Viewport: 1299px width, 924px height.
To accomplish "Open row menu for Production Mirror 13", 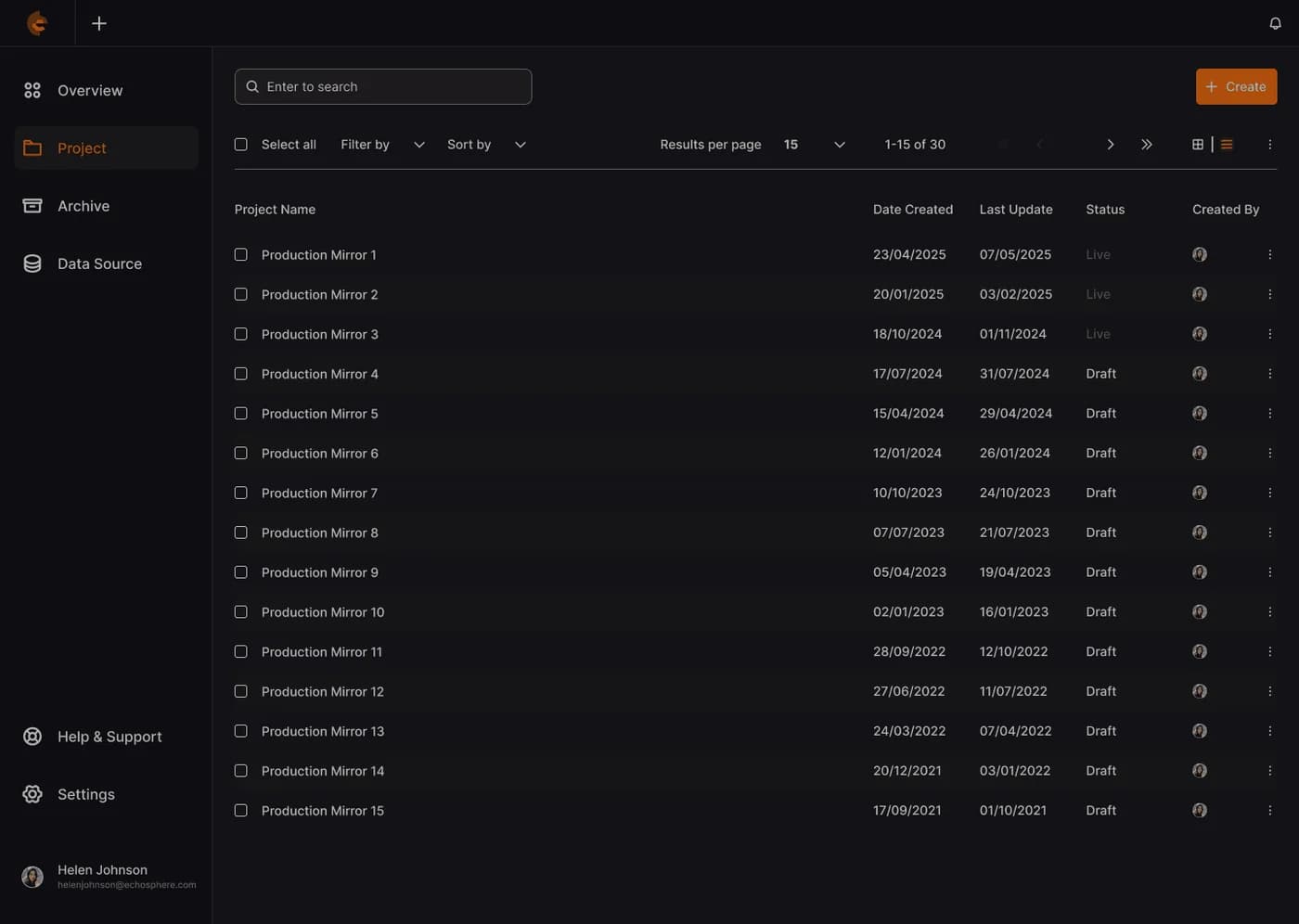I will tap(1269, 731).
